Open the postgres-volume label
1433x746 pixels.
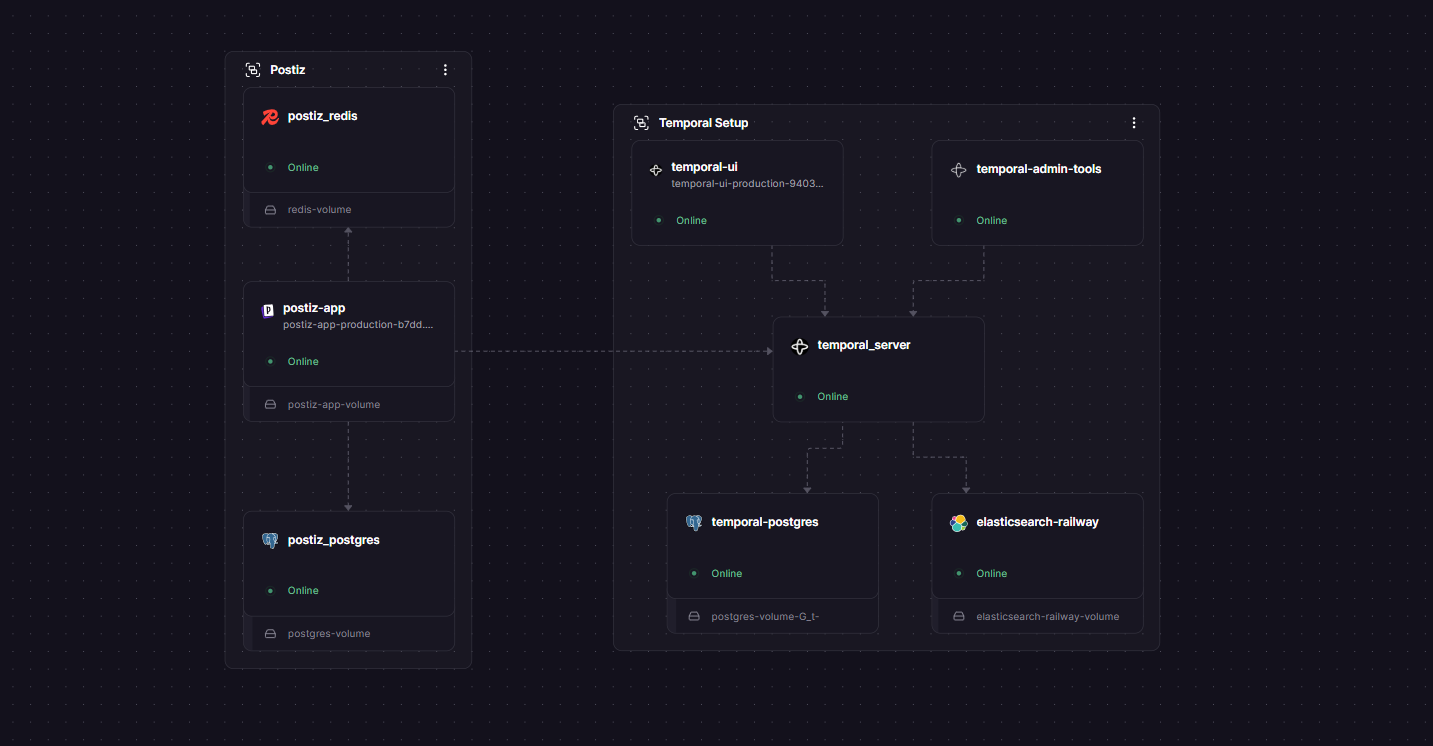pos(329,634)
